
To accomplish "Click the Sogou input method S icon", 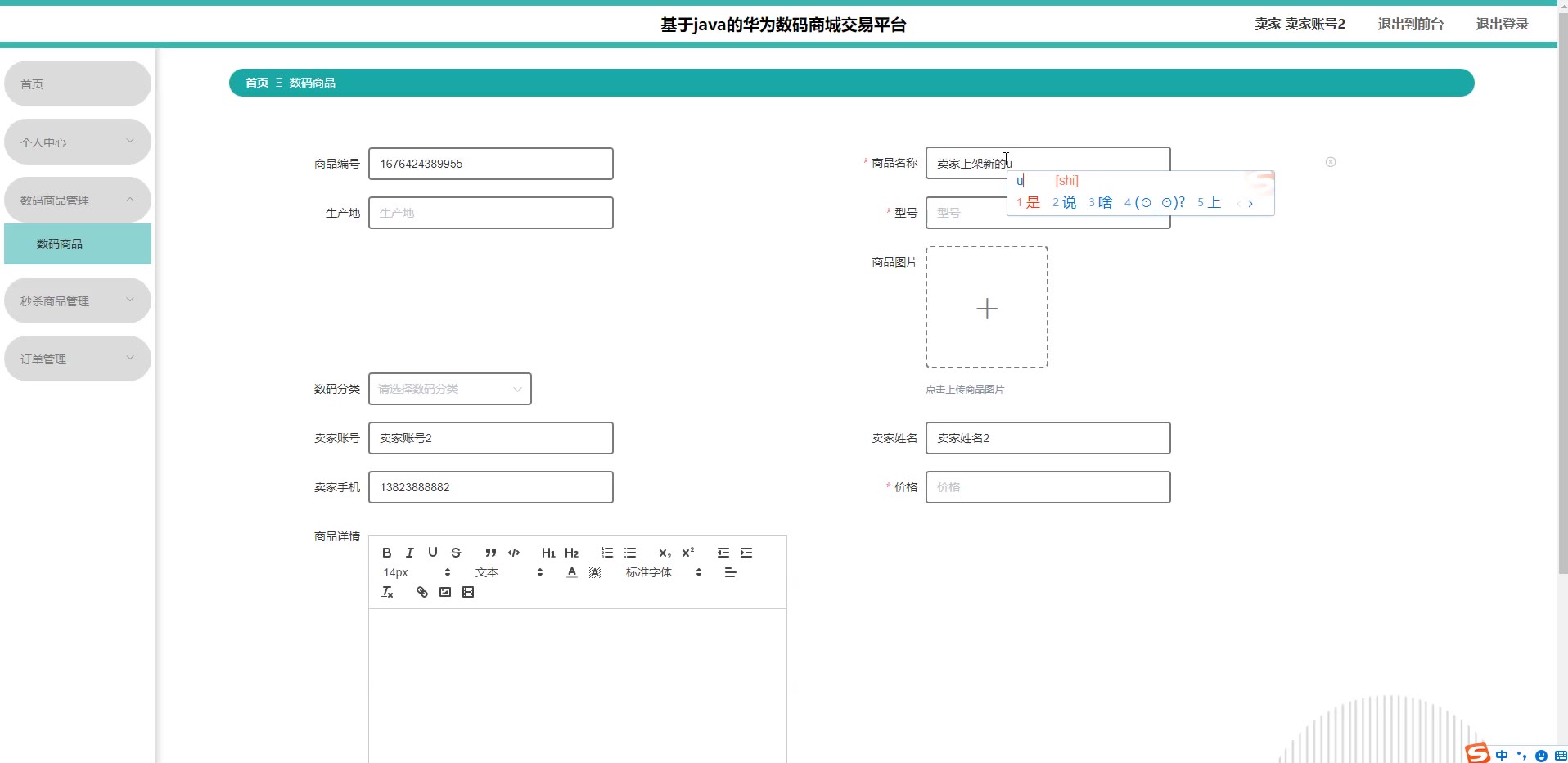I will [1478, 753].
